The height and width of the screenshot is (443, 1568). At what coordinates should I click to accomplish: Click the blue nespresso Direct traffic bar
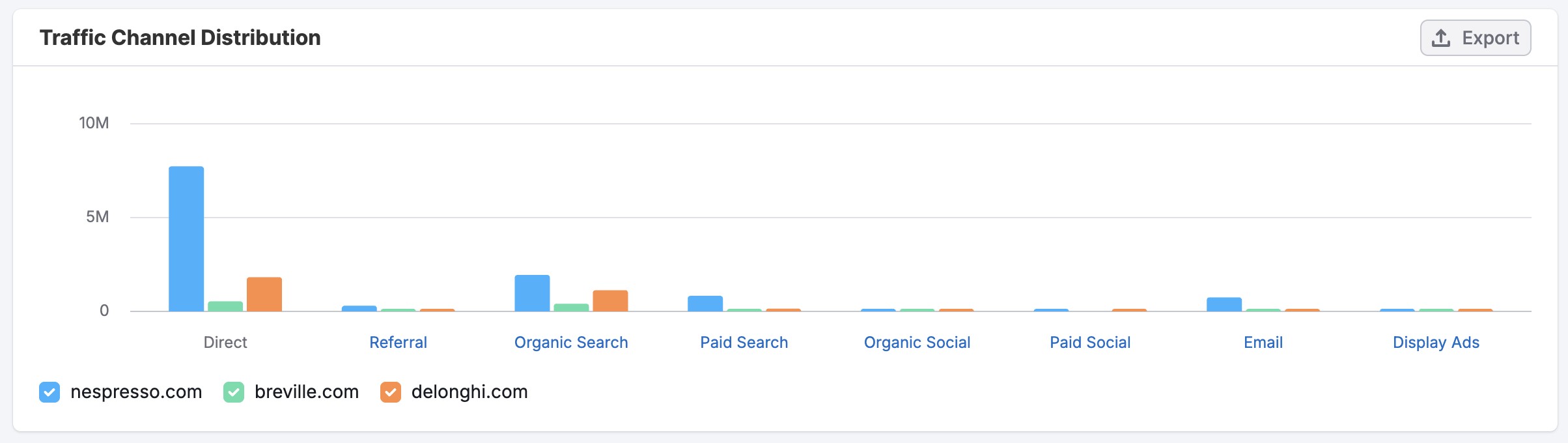point(186,238)
